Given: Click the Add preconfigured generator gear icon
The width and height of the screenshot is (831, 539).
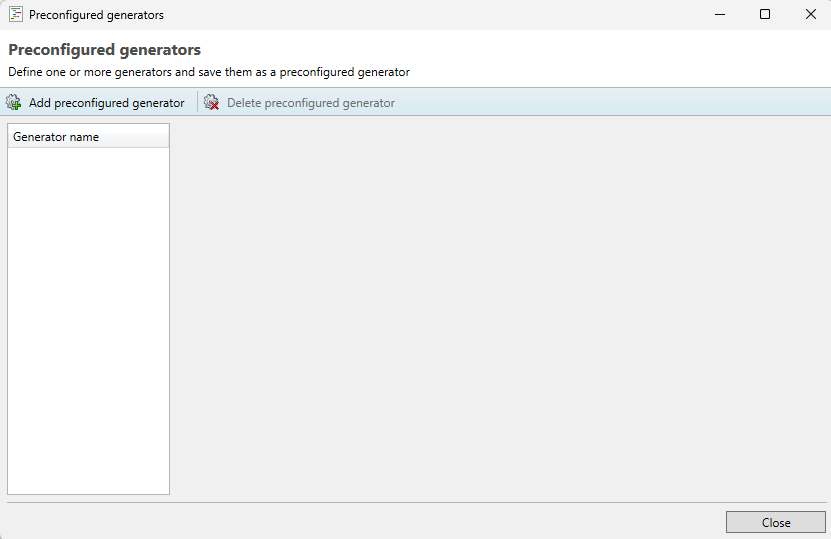Looking at the screenshot, I should tap(14, 103).
